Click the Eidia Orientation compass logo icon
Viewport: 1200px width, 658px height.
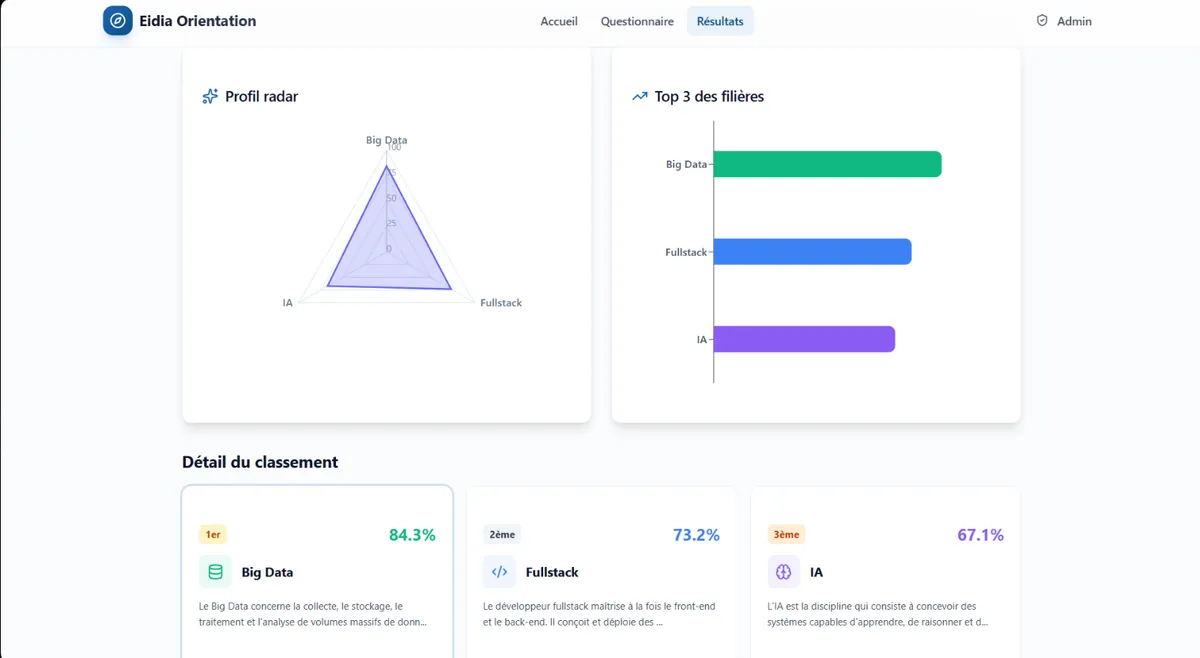pos(118,21)
